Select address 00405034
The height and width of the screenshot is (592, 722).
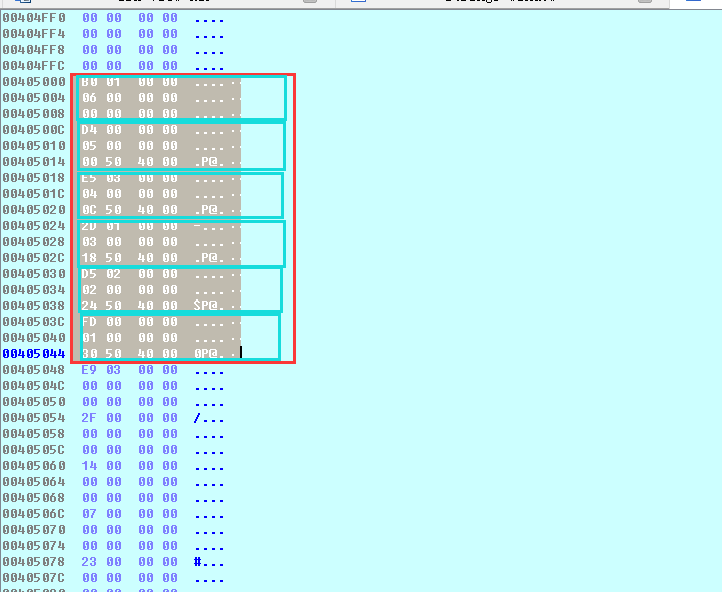click(x=34, y=290)
